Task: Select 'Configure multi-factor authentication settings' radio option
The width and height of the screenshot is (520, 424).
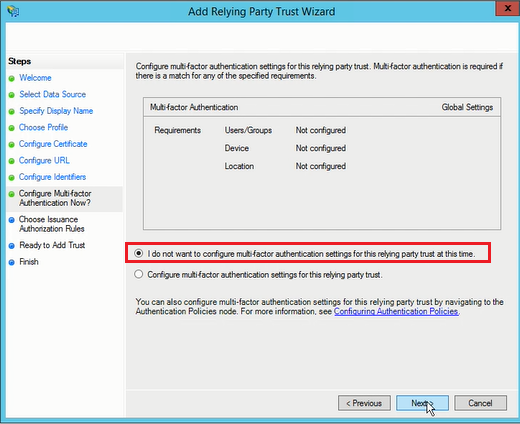Action: (138, 274)
